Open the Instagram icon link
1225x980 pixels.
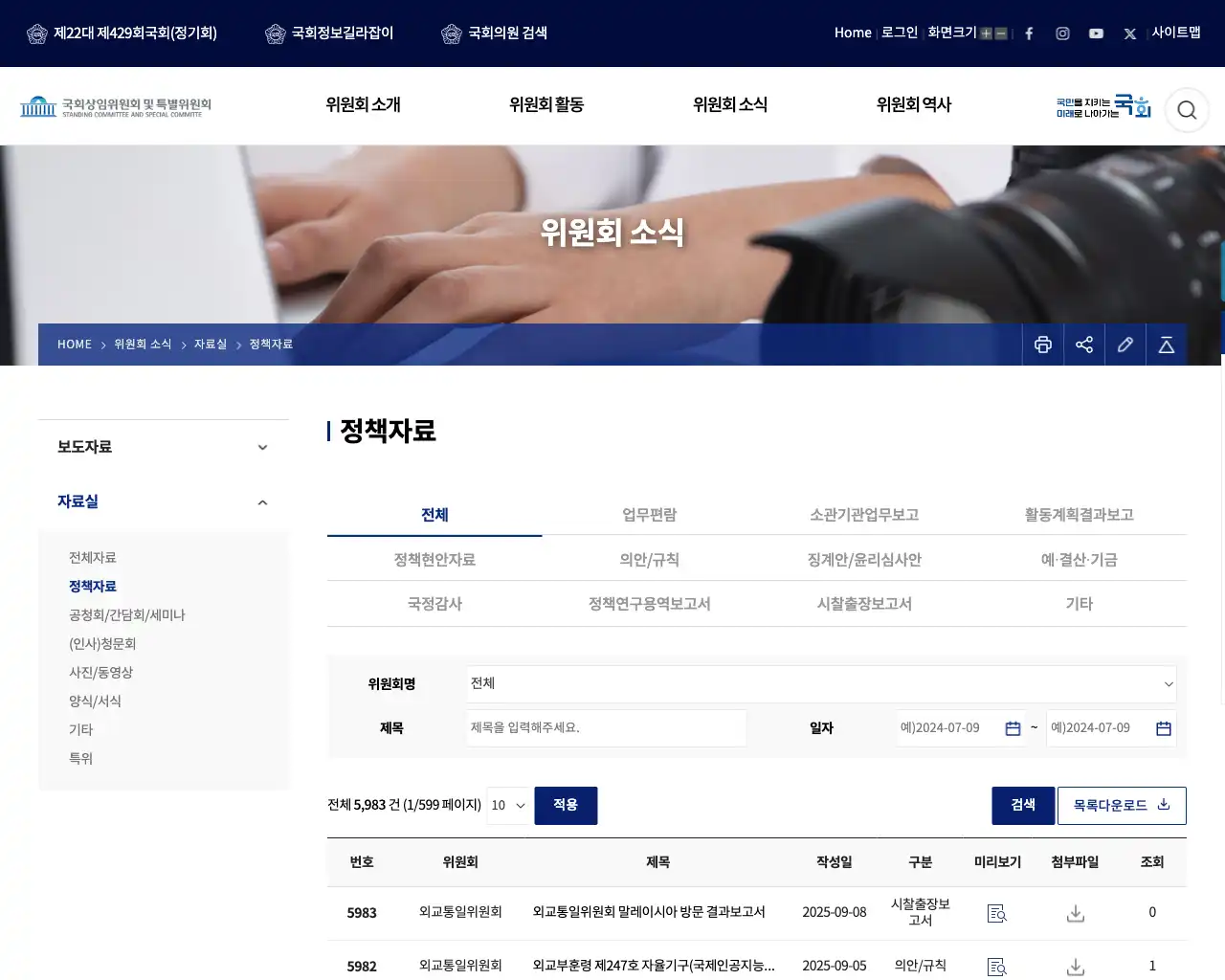[1062, 33]
